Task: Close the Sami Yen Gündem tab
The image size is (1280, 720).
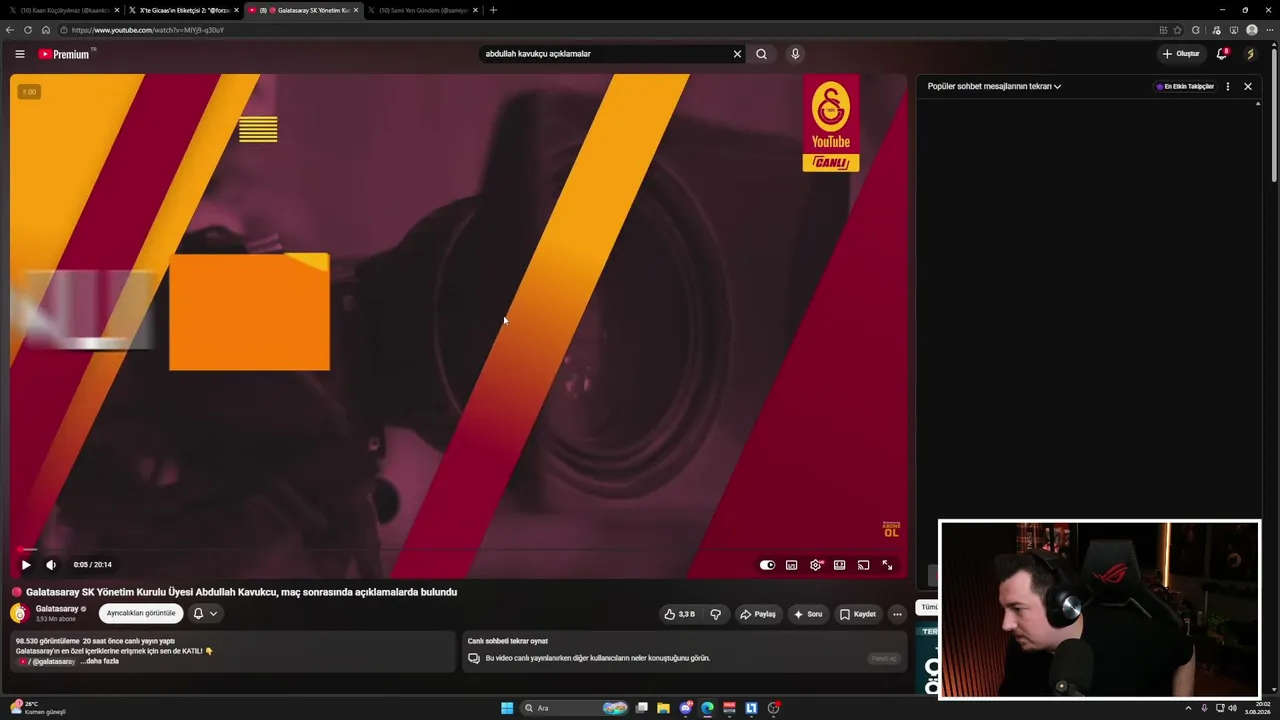Action: pos(475,10)
